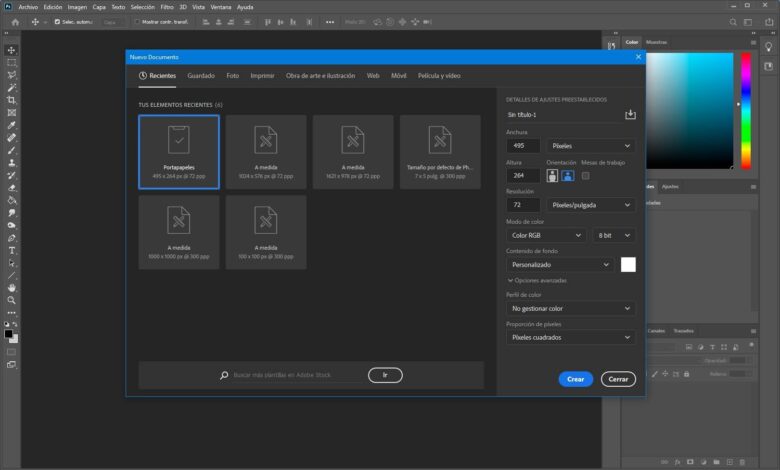Toggle the Selec. automática checkbox
This screenshot has height=470, width=780.
[58, 21]
